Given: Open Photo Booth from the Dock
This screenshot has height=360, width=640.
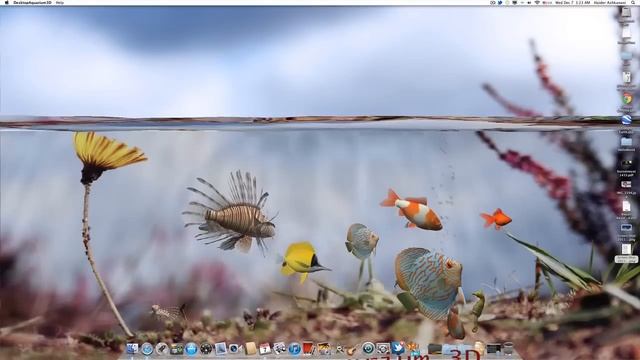Looking at the screenshot, I should point(308,349).
